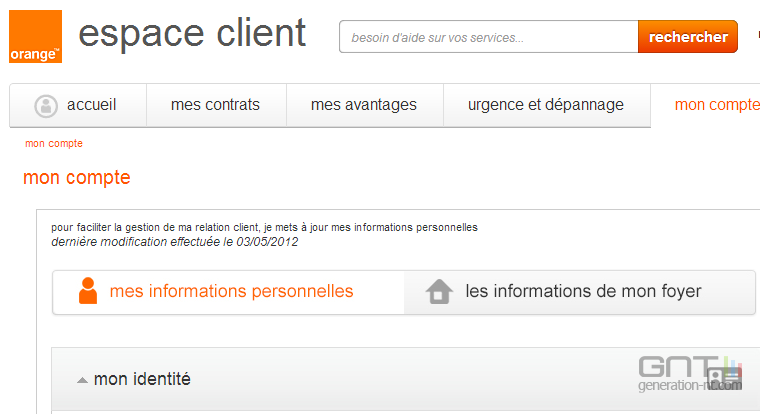Collapse the mon identité section arrow
Image resolution: width=760 pixels, height=414 pixels.
pyautogui.click(x=82, y=380)
